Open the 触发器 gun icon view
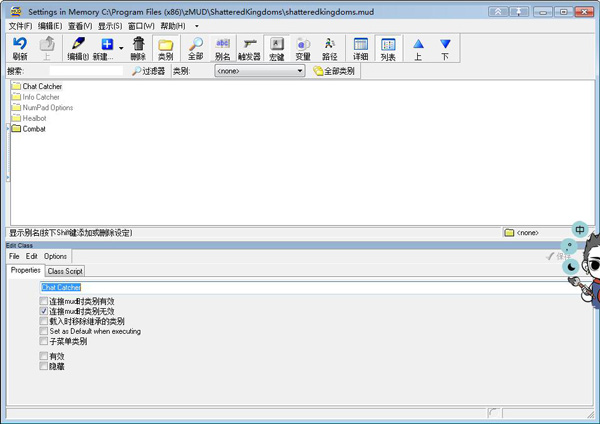 click(x=249, y=49)
